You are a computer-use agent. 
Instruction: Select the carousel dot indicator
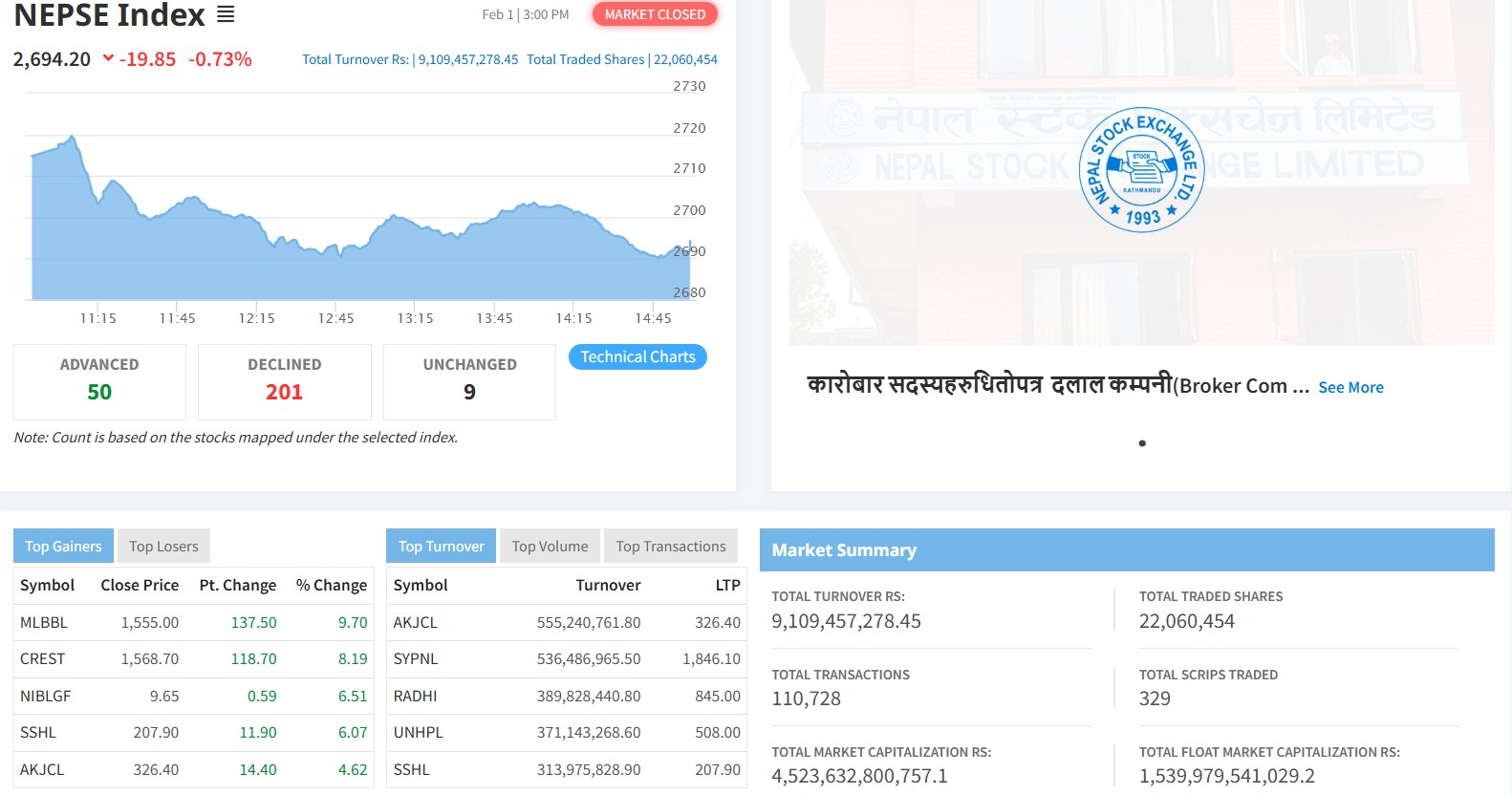click(1142, 443)
